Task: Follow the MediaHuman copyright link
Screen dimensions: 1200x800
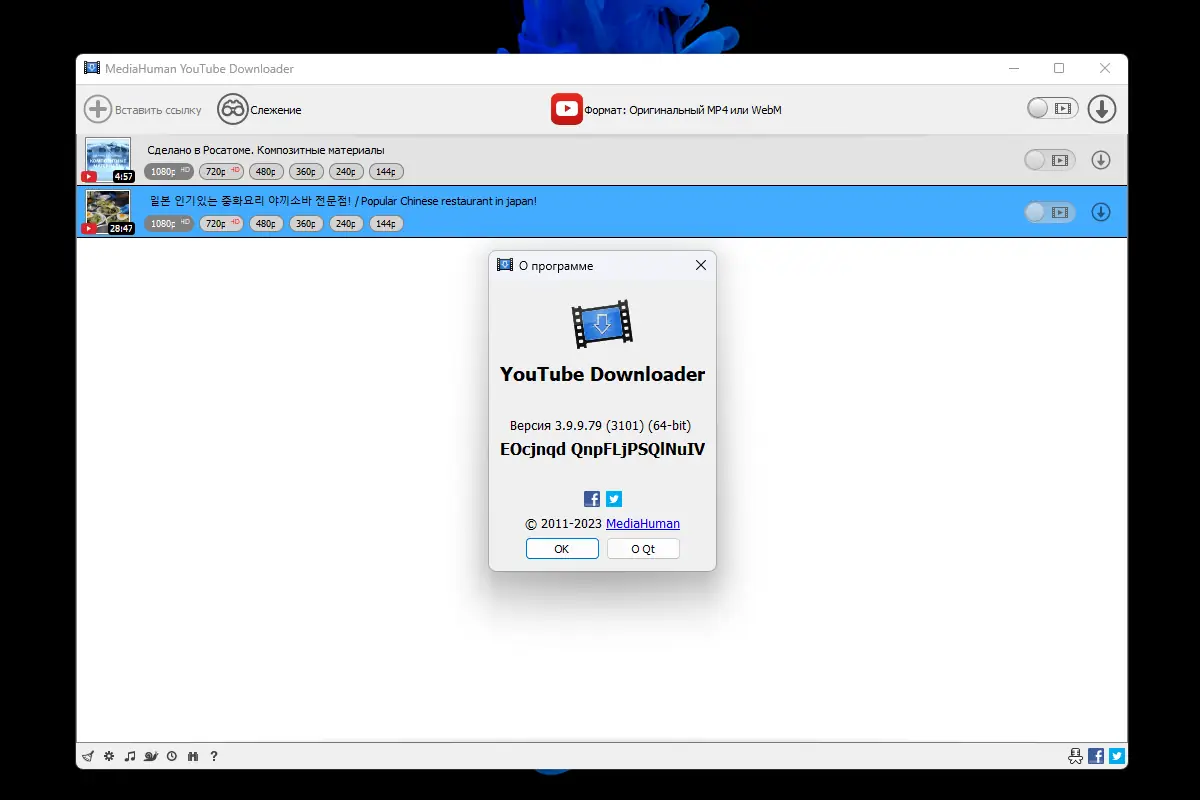Action: pyautogui.click(x=643, y=523)
